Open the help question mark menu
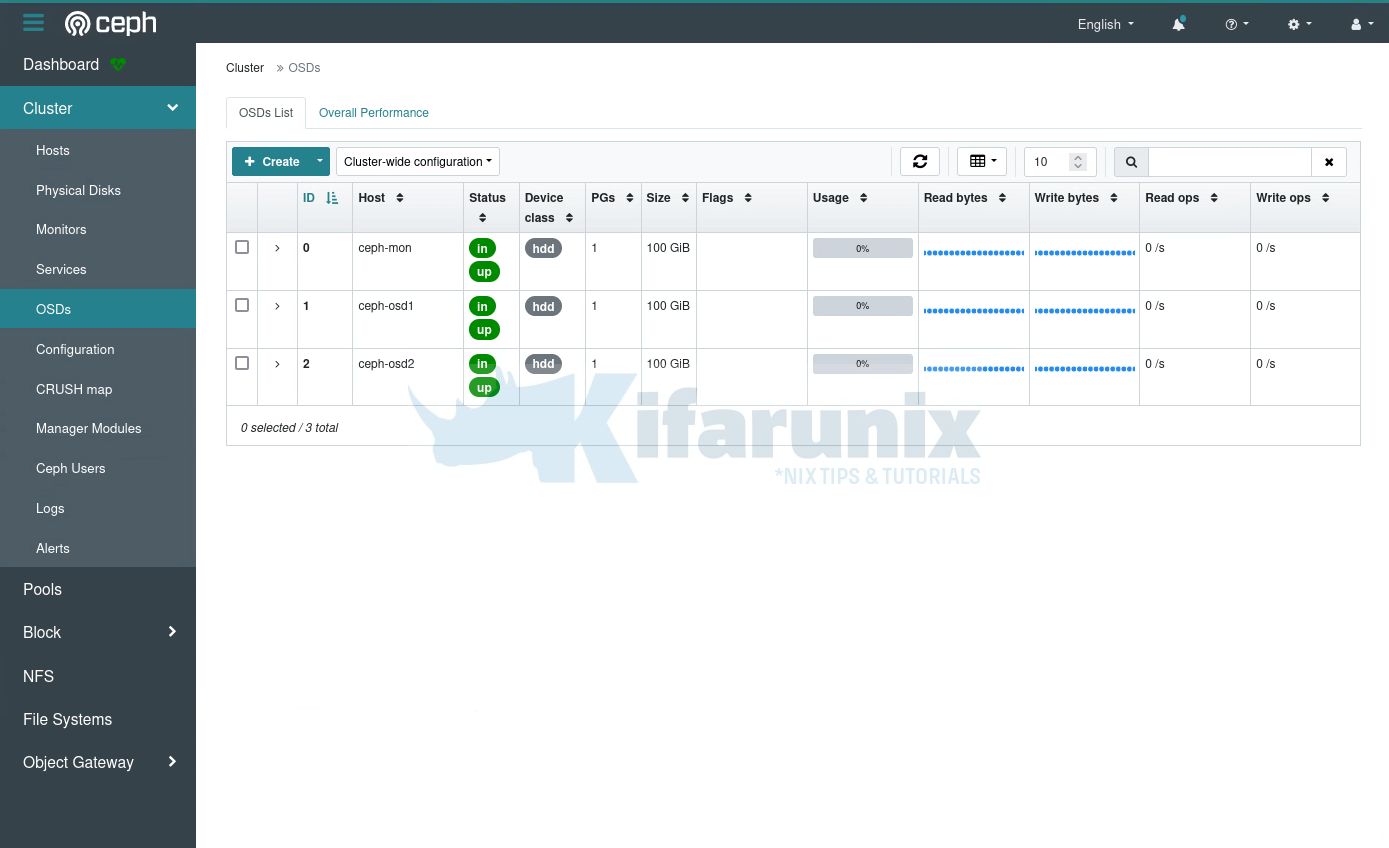 coord(1236,24)
